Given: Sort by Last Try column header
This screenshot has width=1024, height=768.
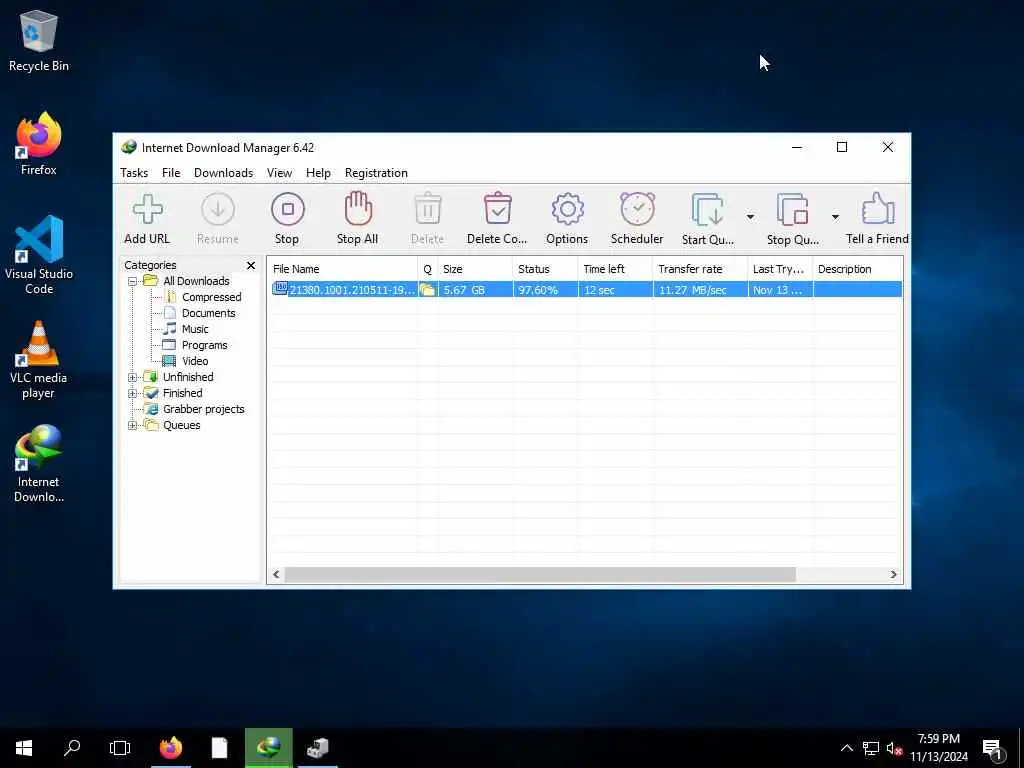Looking at the screenshot, I should [x=780, y=269].
